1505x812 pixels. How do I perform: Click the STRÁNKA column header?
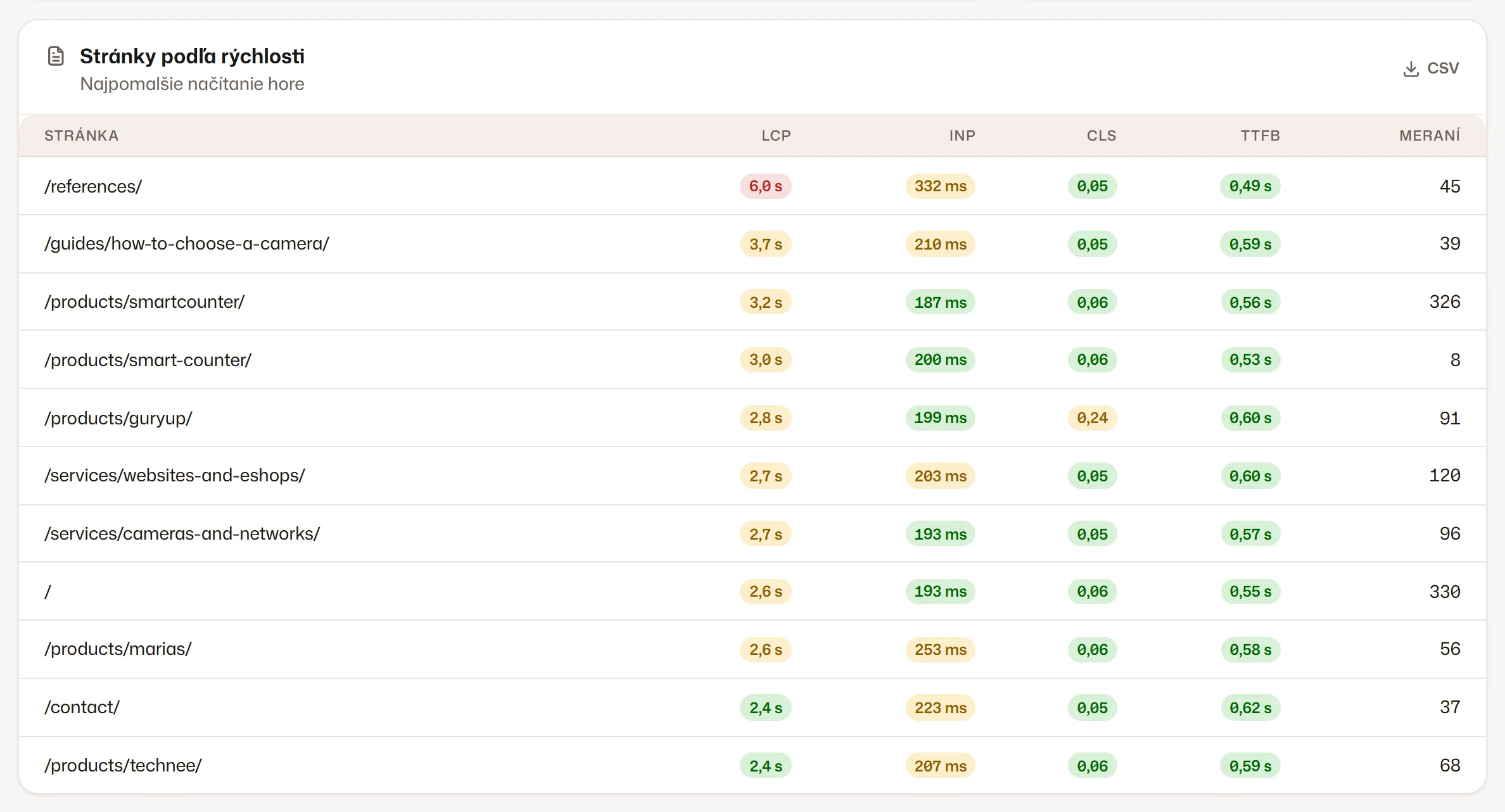click(82, 136)
